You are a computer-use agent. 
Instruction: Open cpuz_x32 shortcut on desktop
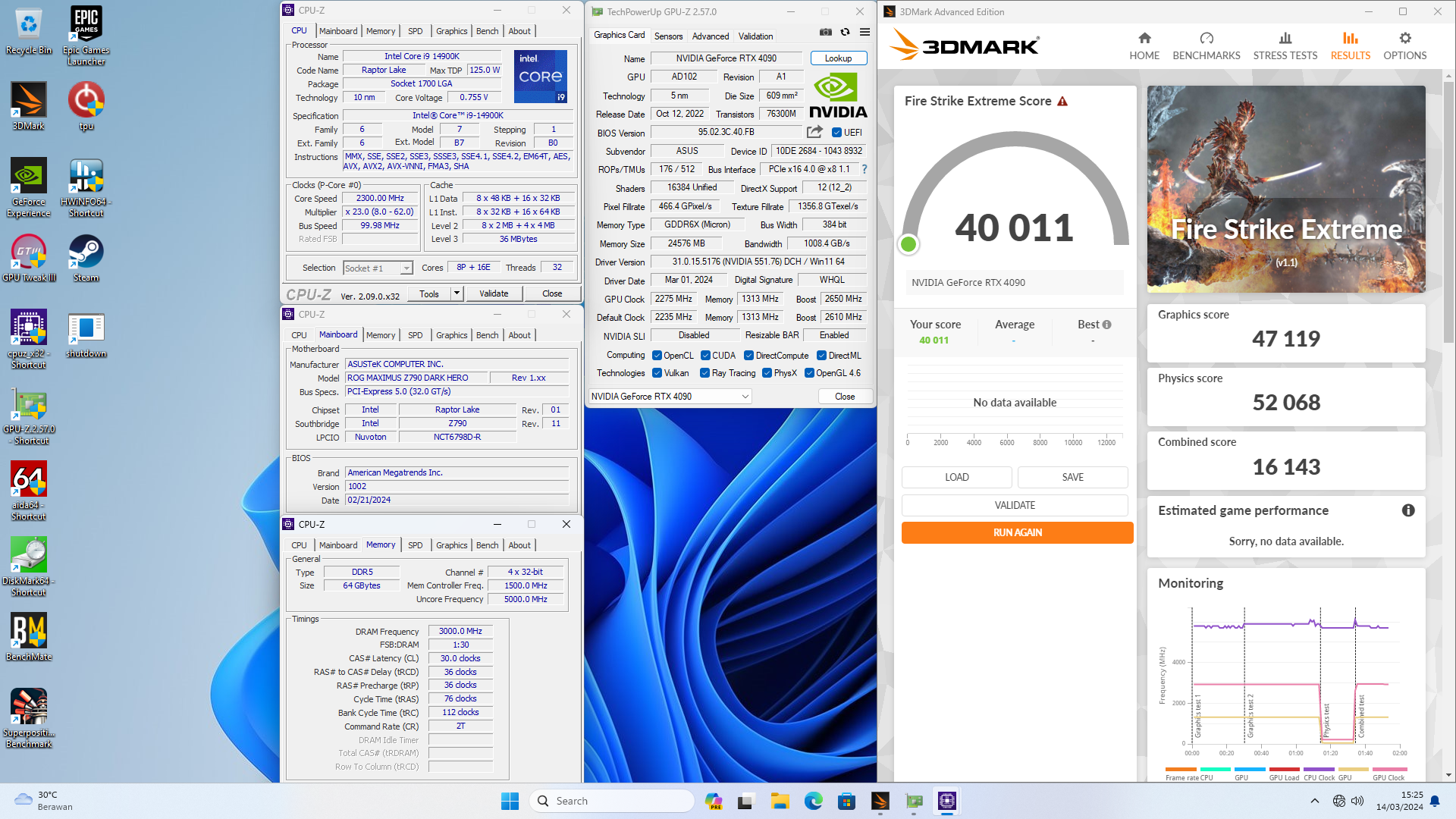click(x=29, y=339)
